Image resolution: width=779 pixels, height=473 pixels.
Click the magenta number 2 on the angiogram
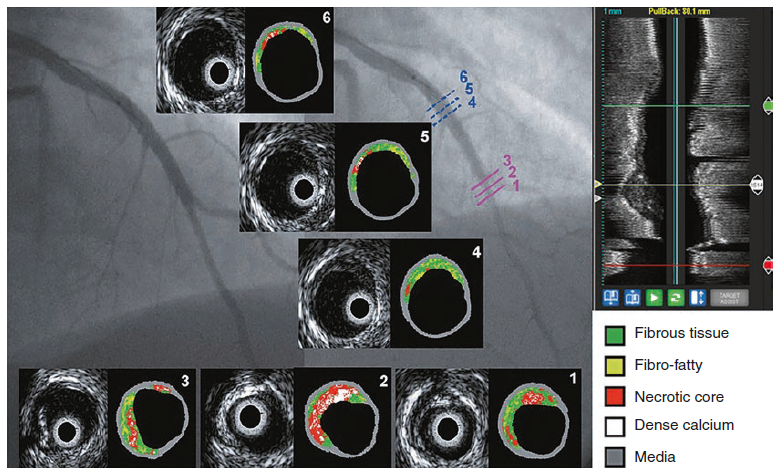click(512, 172)
